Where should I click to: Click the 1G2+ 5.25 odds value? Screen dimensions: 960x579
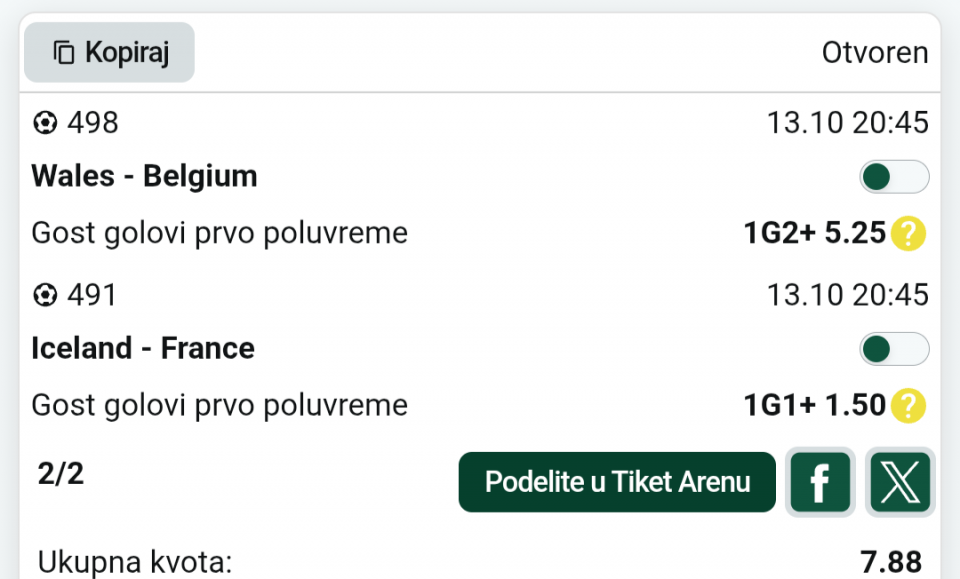[814, 234]
